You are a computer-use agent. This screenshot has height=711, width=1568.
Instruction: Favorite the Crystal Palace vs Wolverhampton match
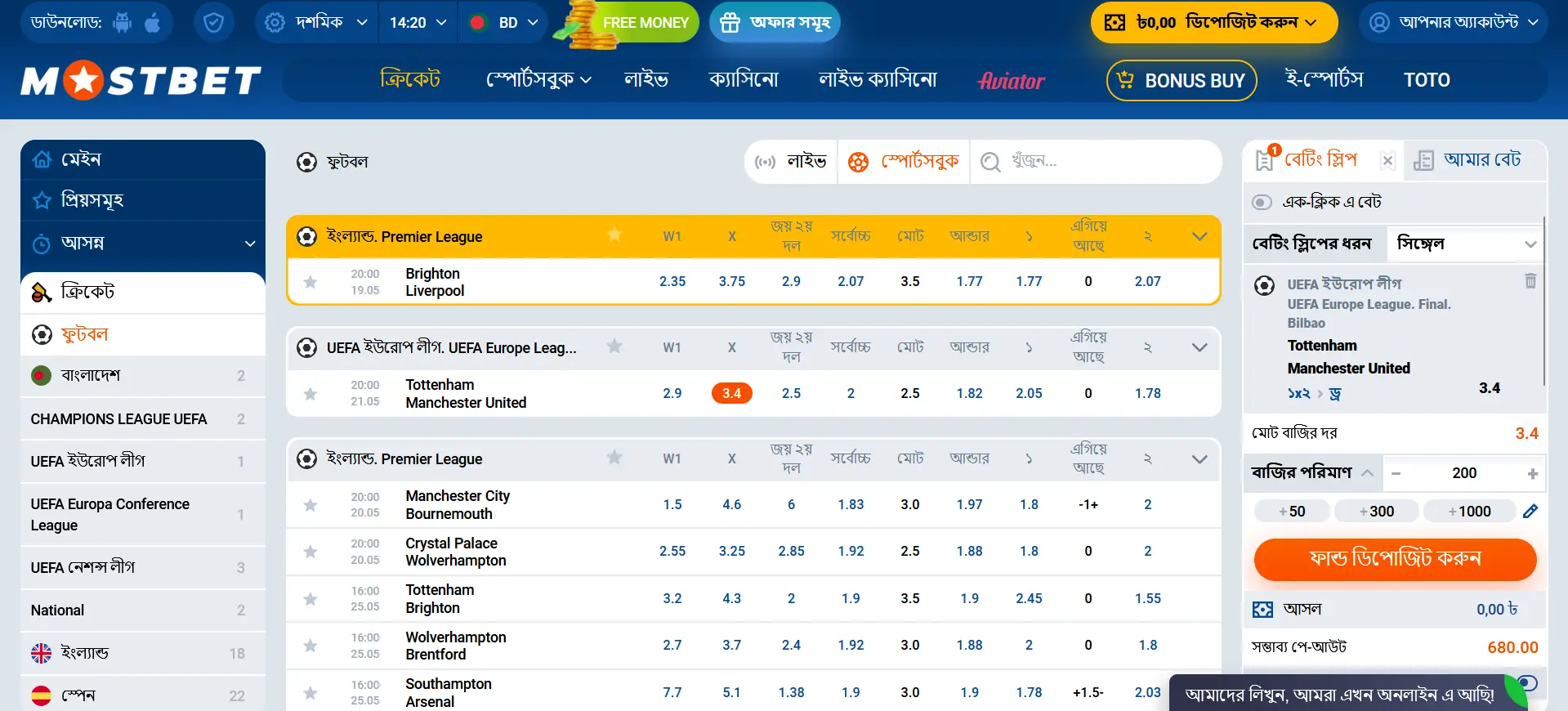310,552
